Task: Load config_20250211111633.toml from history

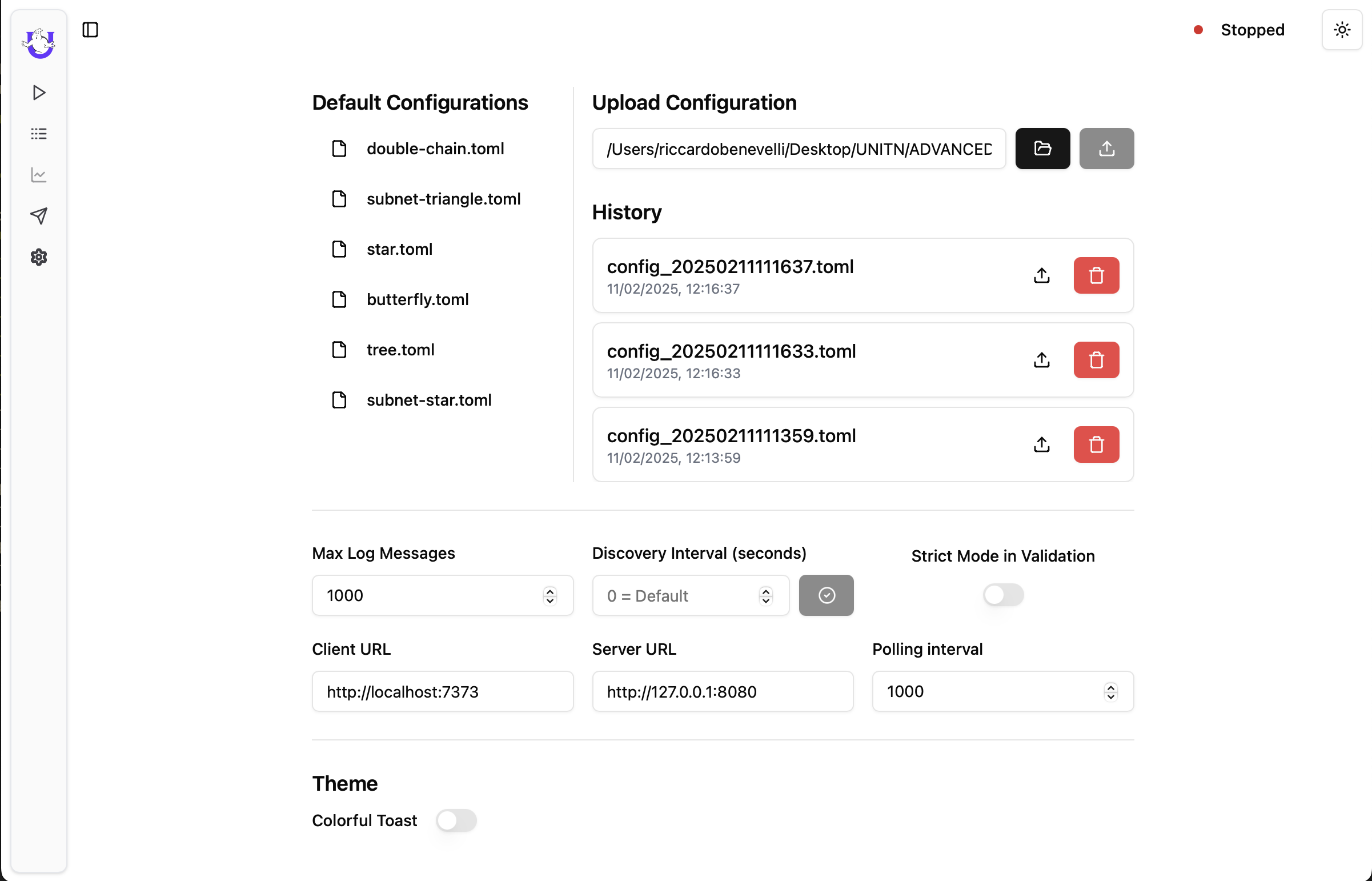Action: pos(1041,361)
